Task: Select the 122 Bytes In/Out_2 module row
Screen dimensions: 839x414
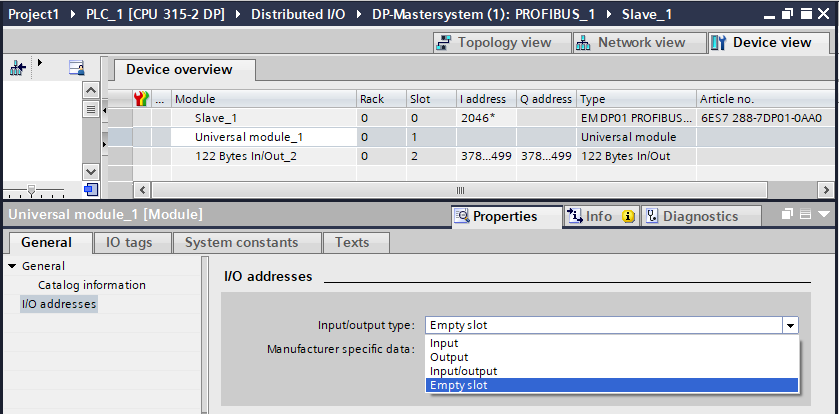Action: (244, 155)
